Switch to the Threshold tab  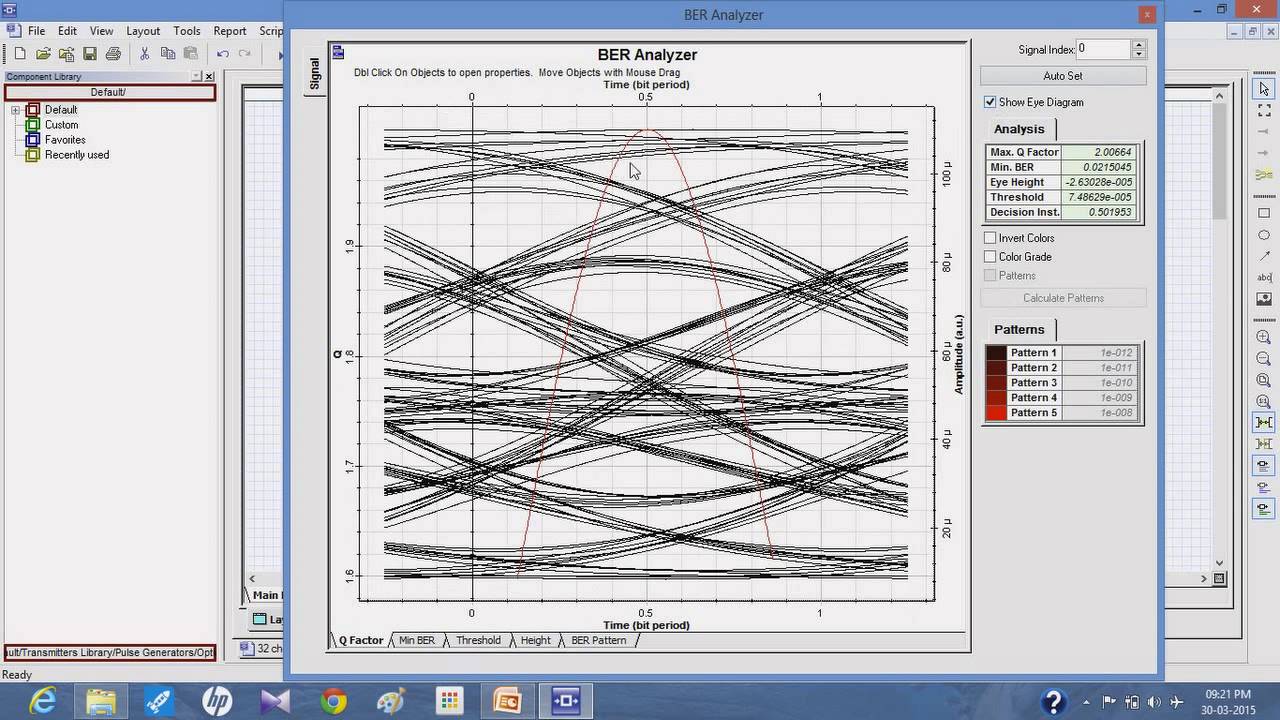[x=478, y=640]
